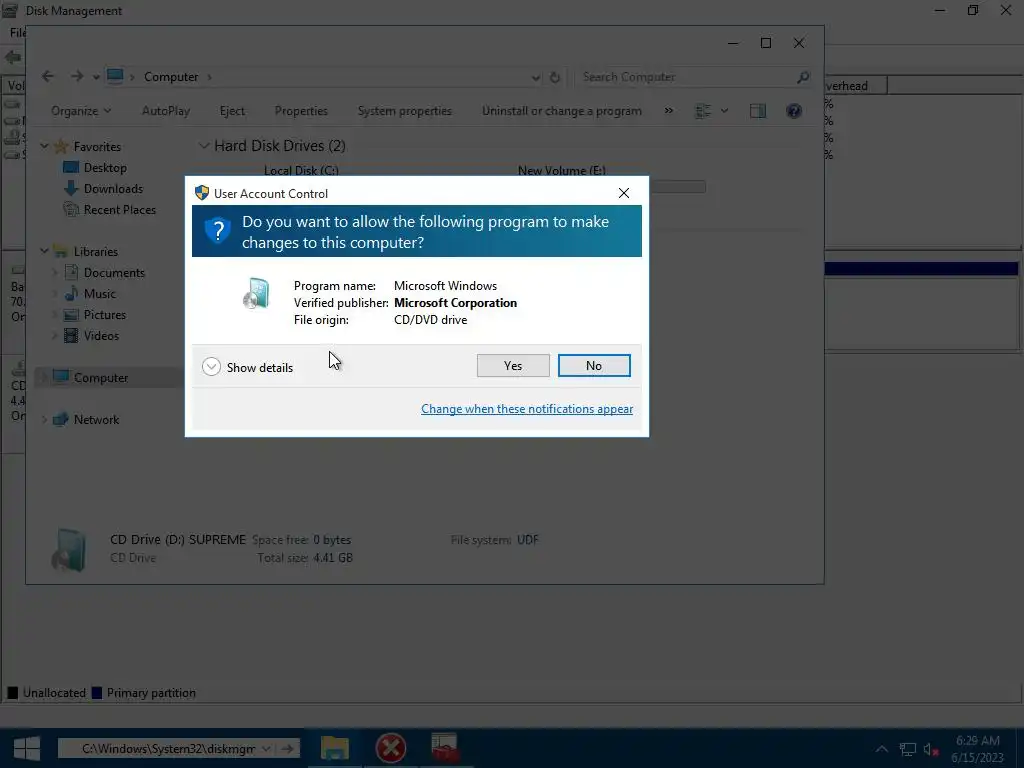This screenshot has height=768, width=1024.
Task: Close the User Account Control dialog
Action: [x=624, y=193]
